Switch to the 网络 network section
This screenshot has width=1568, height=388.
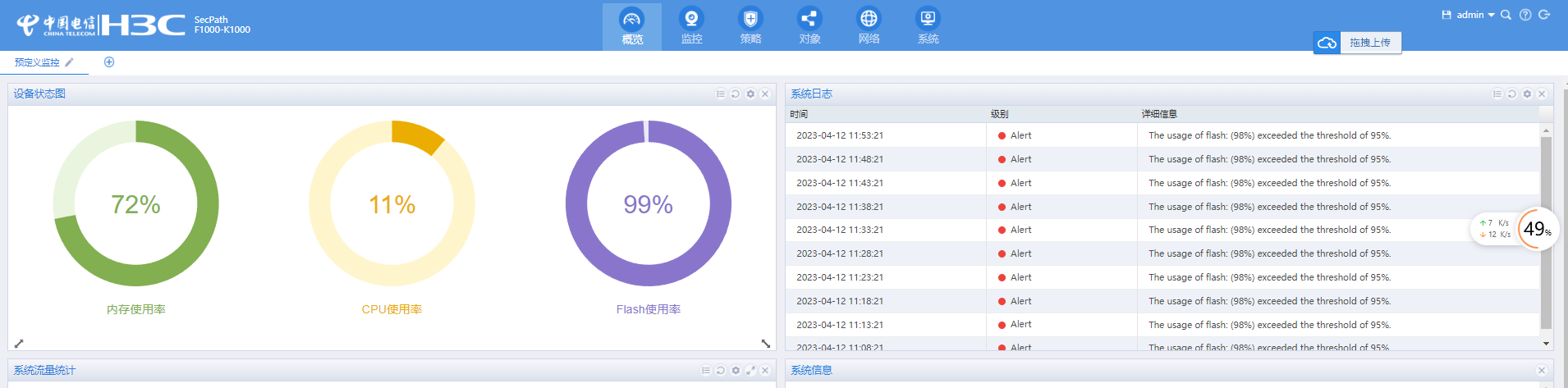point(869,26)
